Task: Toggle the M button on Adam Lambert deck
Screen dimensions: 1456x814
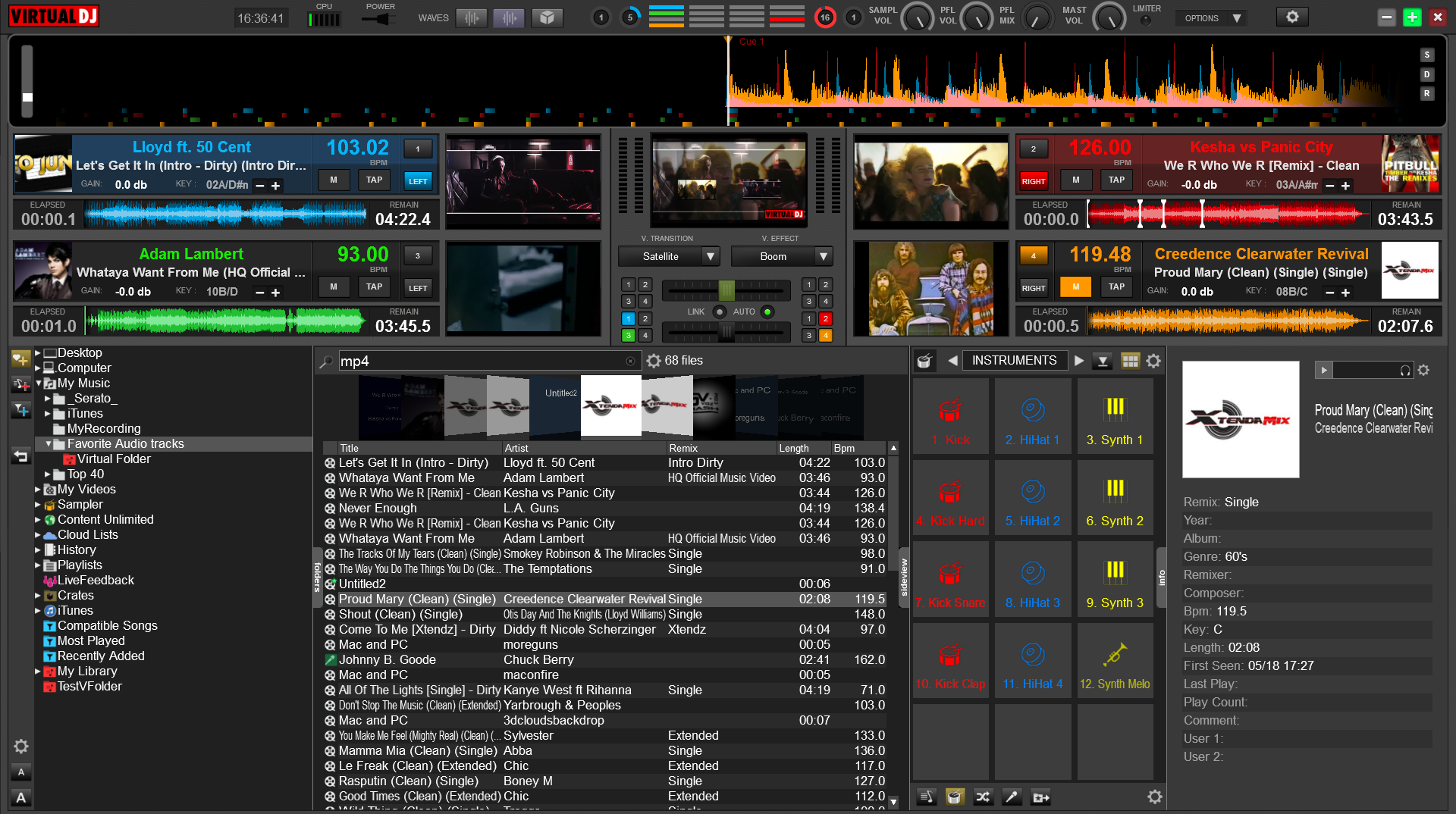Action: (333, 286)
